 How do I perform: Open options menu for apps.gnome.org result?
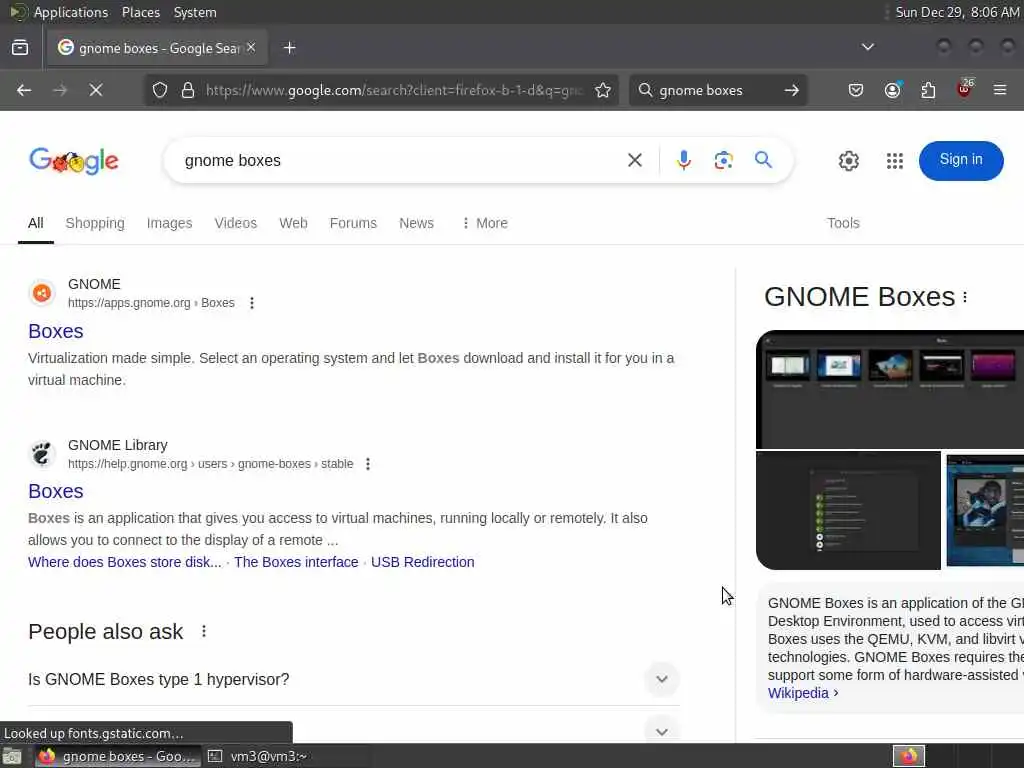pos(252,303)
